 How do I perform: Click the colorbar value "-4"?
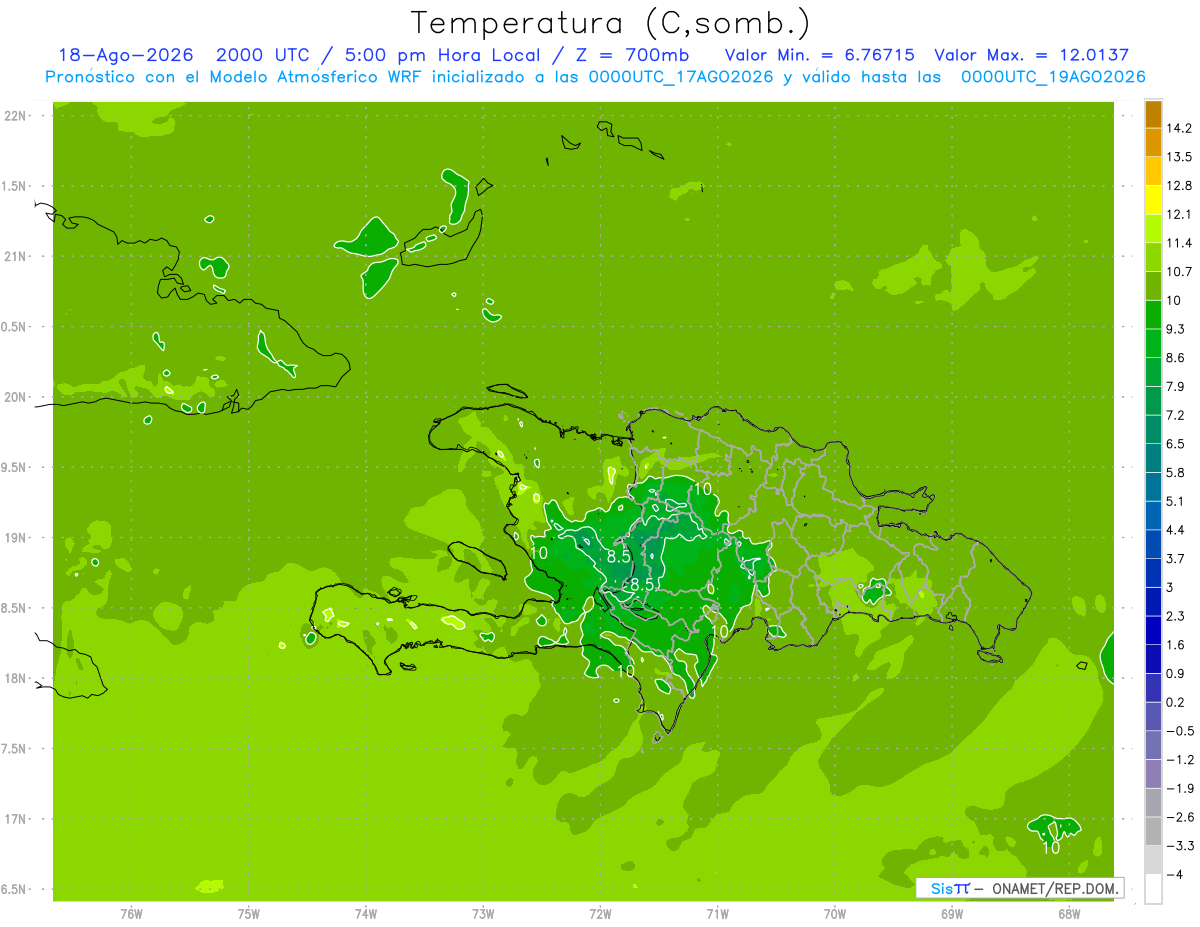click(x=1175, y=874)
